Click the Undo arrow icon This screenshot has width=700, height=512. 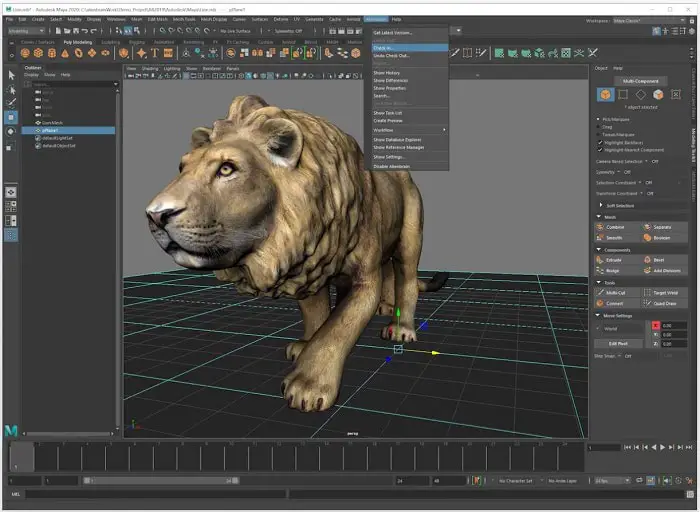[84, 31]
